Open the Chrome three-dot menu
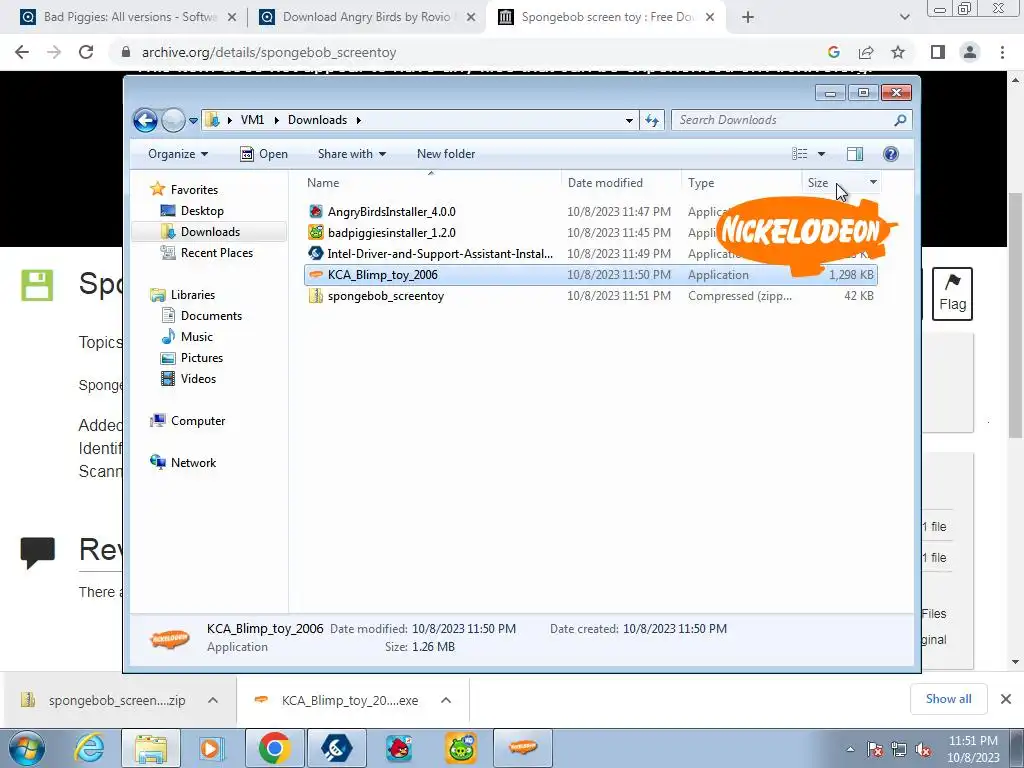1024x768 pixels. pos(1002,52)
